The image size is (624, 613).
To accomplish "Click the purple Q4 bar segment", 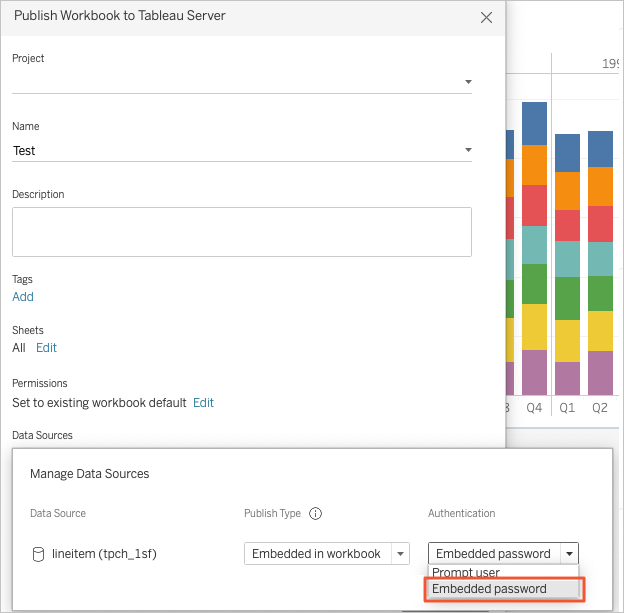I will click(534, 372).
